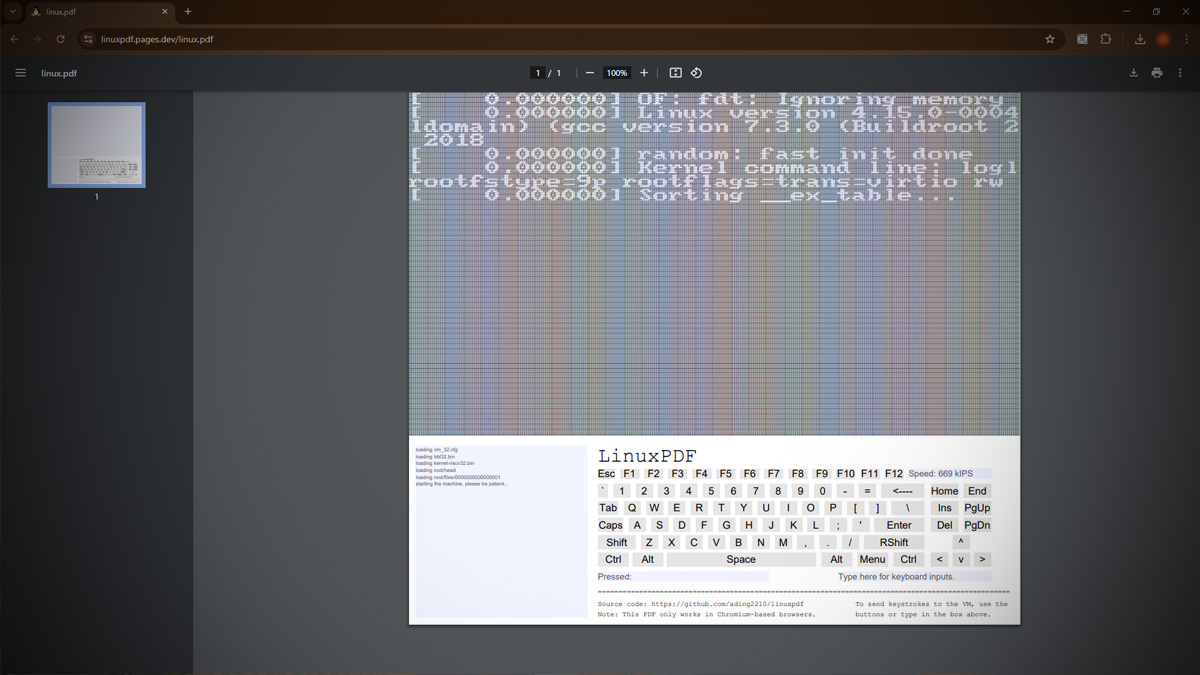Click the left arrow virtual key

(x=939, y=559)
